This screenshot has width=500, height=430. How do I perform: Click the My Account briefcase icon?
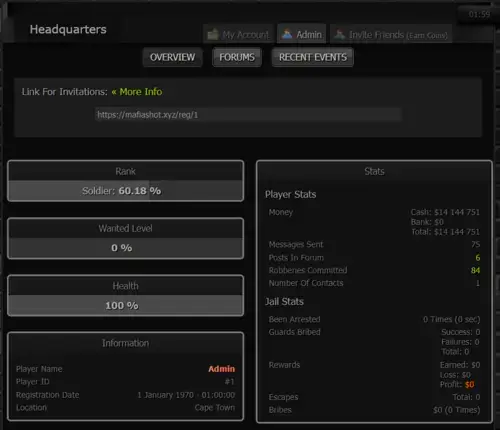tap(213, 34)
